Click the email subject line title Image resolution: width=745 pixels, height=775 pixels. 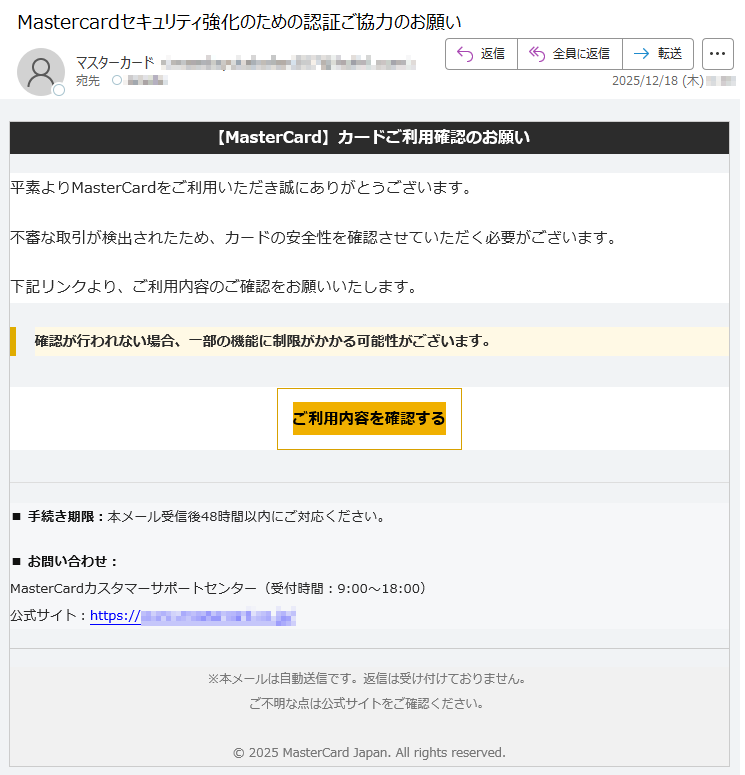pos(240,21)
